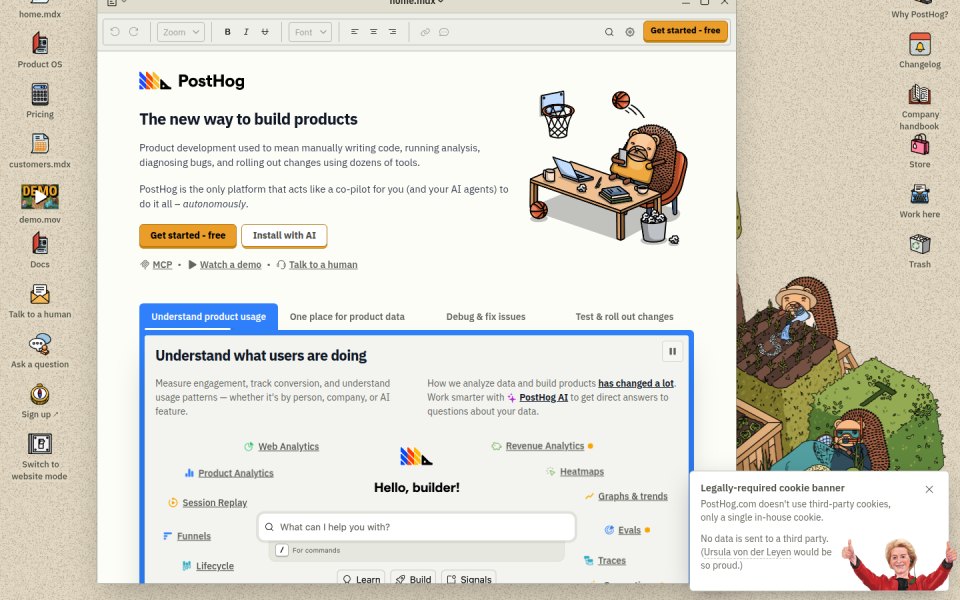Toggle italic formatting in toolbar
The height and width of the screenshot is (600, 960).
pyautogui.click(x=246, y=32)
